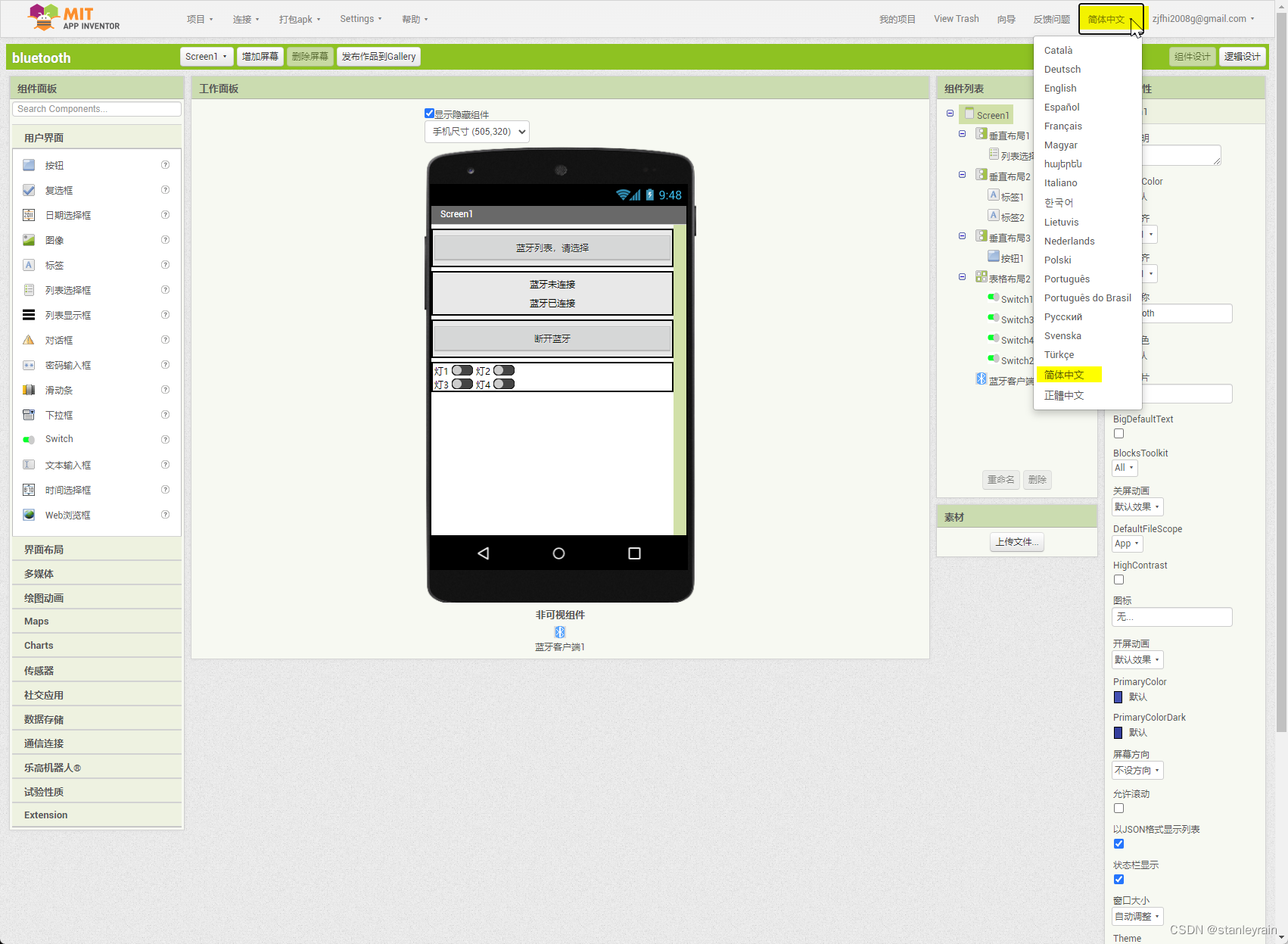
Task: Expand the 界面布局 palette section
Action: coord(97,550)
